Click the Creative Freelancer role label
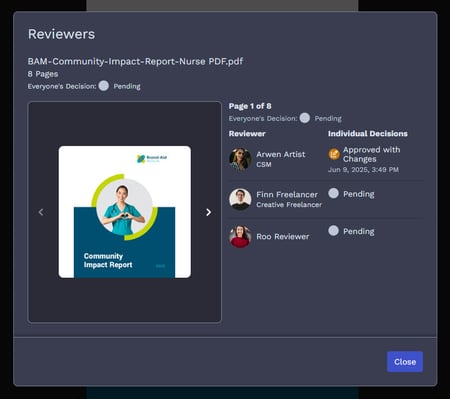Image resolution: width=450 pixels, height=399 pixels. pyautogui.click(x=289, y=205)
